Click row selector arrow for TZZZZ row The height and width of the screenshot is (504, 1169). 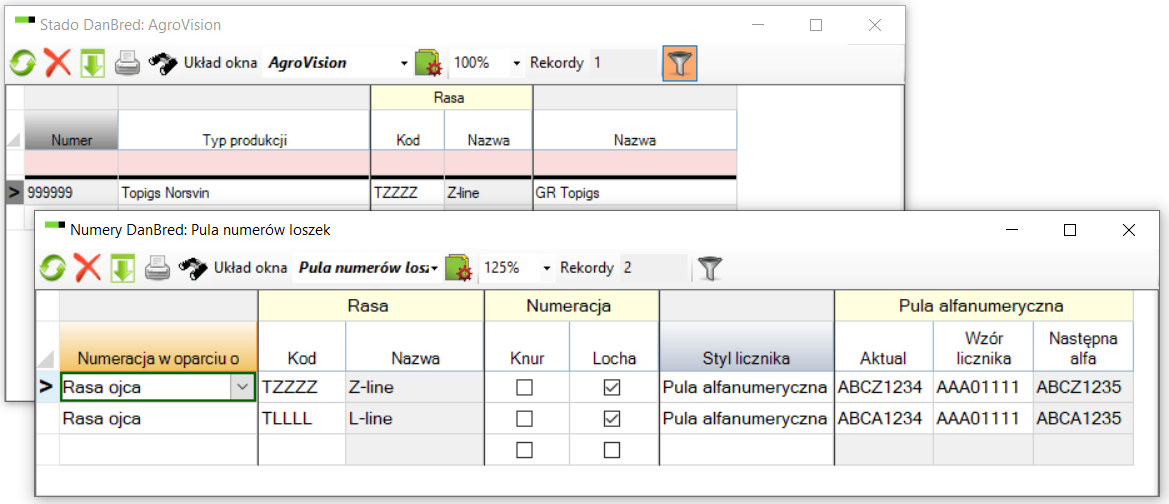47,387
